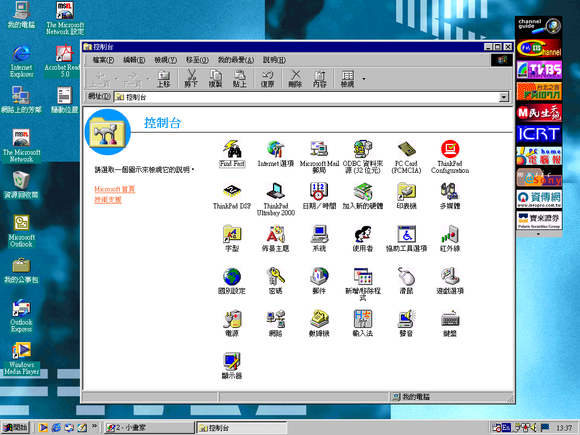Click the 刪除 delete toolbar button
The height and width of the screenshot is (435, 580).
point(295,79)
